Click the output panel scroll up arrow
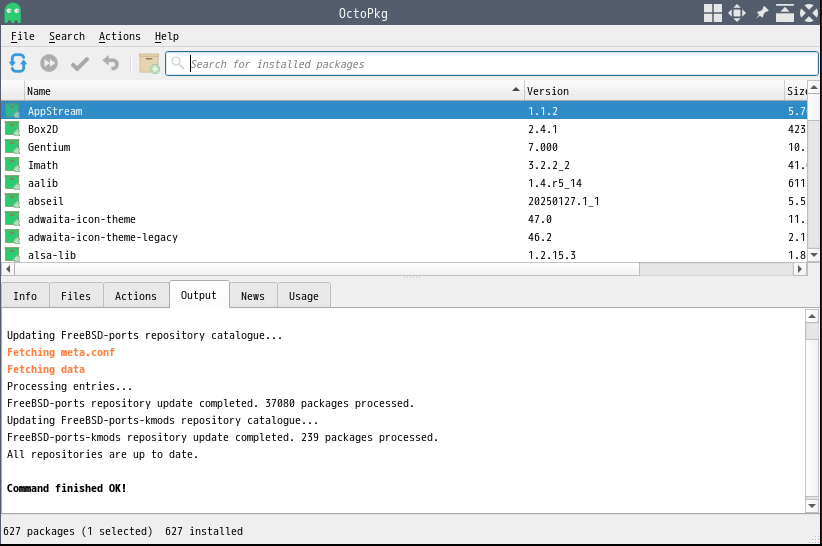This screenshot has height=546, width=822. pos(812,316)
